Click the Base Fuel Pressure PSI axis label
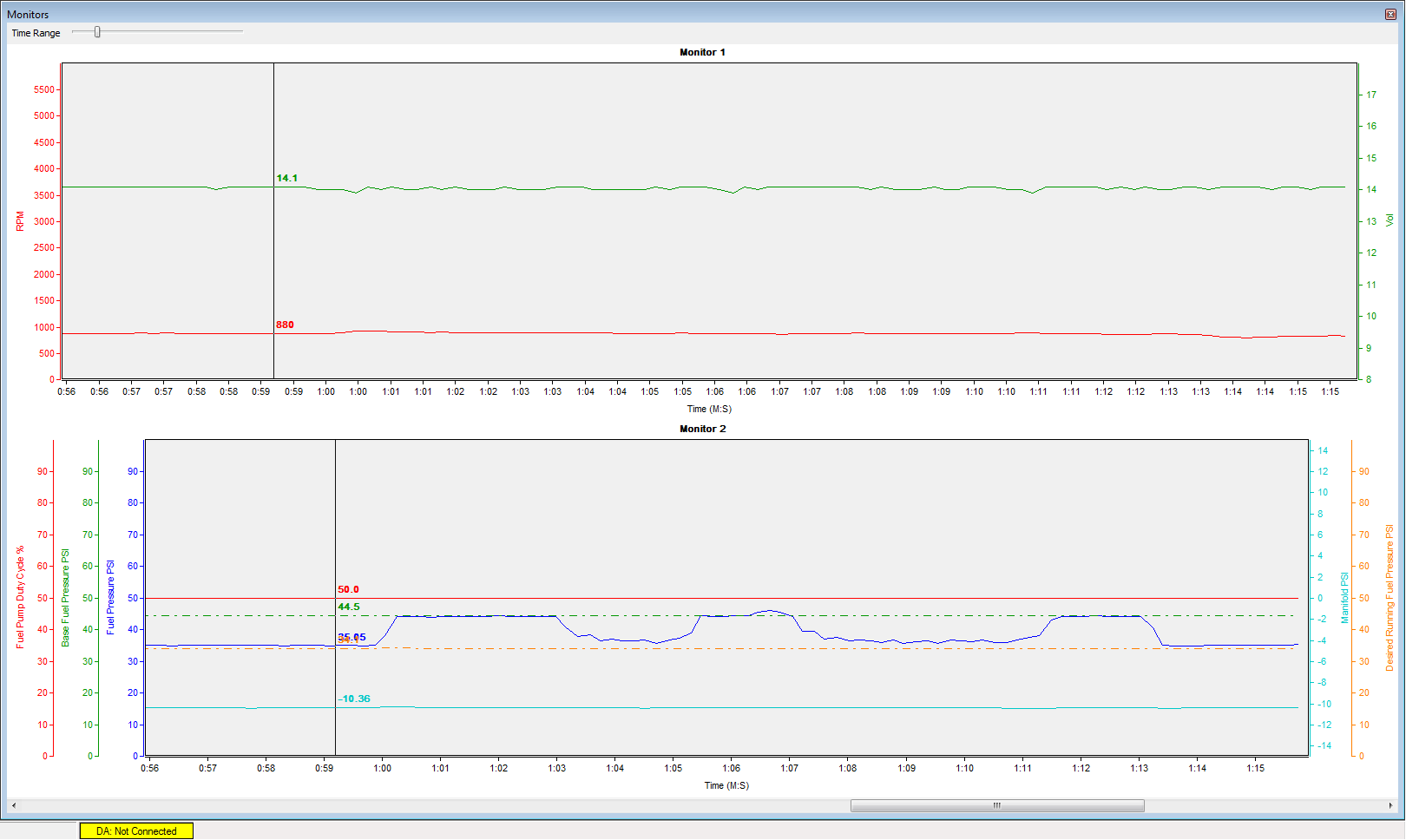The height and width of the screenshot is (840, 1406). (65, 598)
